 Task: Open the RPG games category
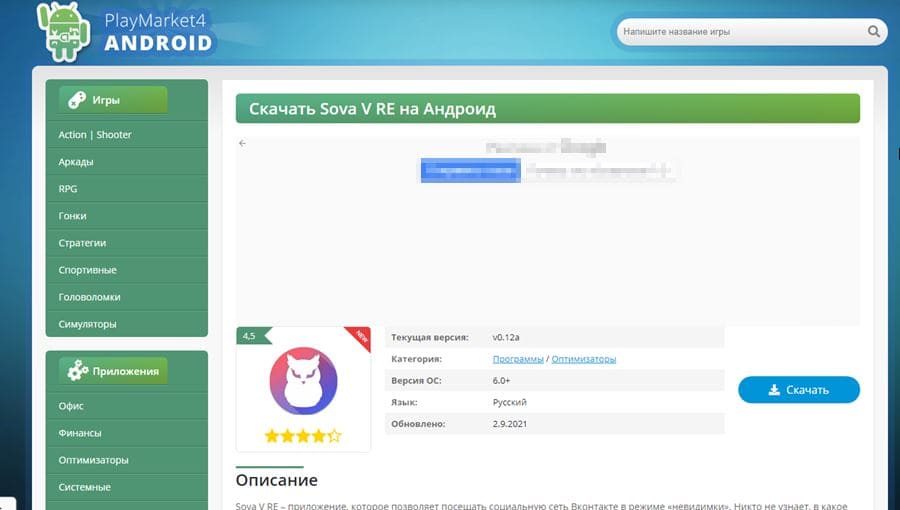point(127,189)
